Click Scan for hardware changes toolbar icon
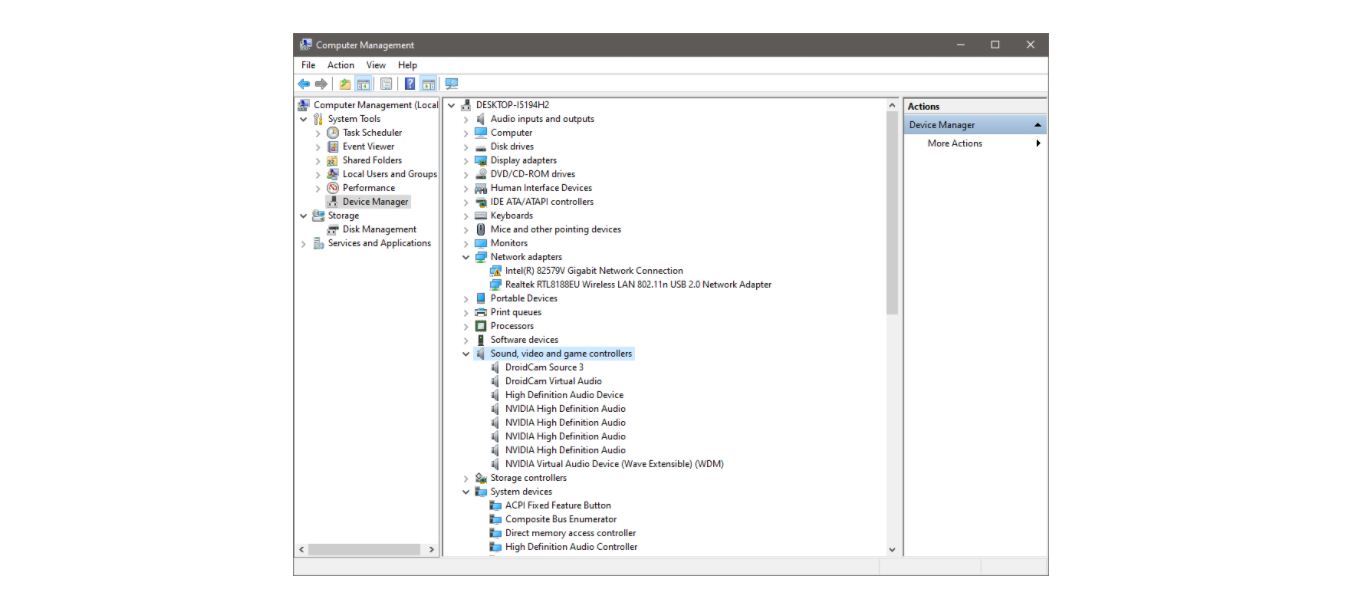 (454, 83)
